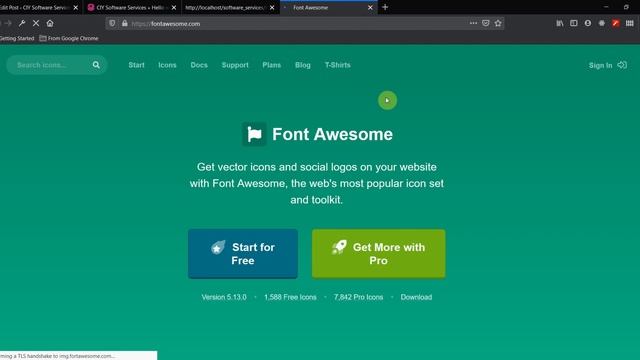Click the Download link
The width and height of the screenshot is (640, 360).
coord(416,297)
